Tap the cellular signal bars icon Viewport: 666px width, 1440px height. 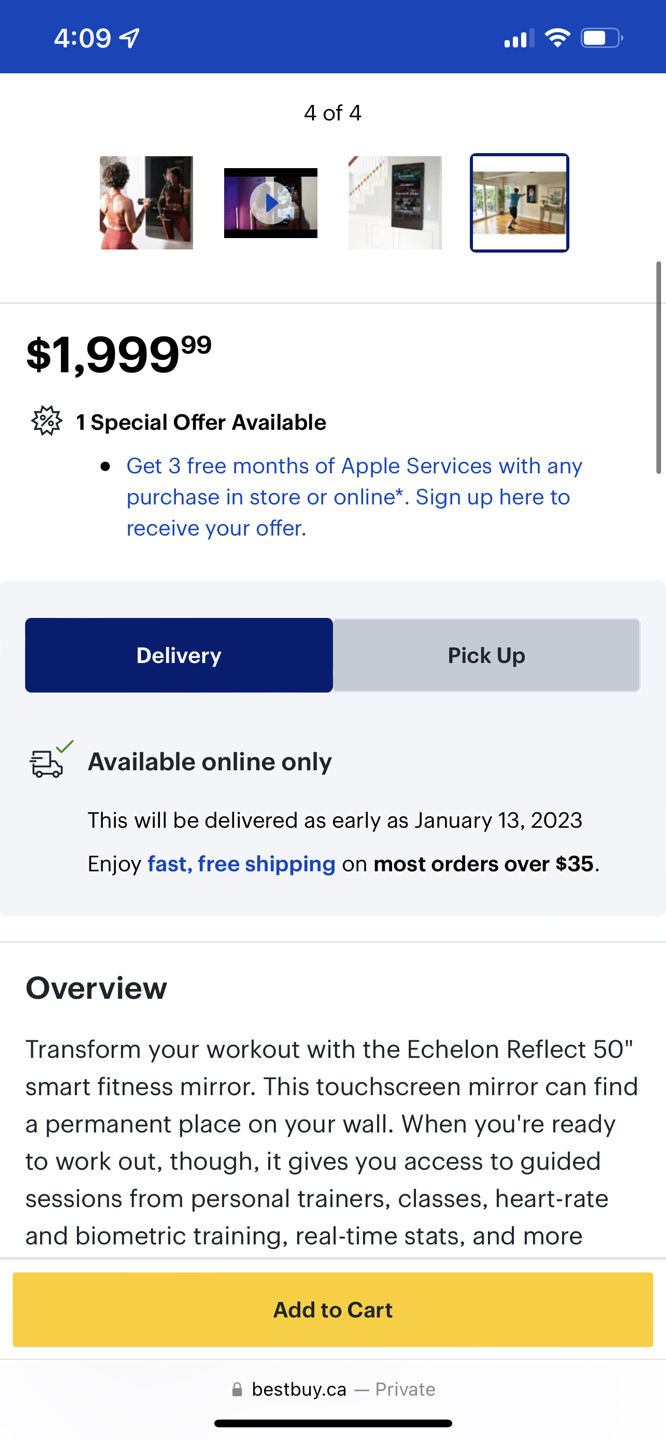(516, 40)
